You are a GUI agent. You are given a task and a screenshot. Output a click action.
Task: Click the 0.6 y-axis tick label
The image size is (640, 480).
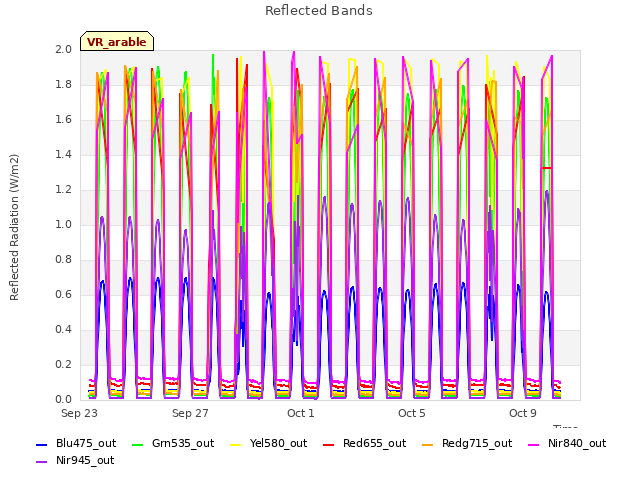click(x=63, y=295)
